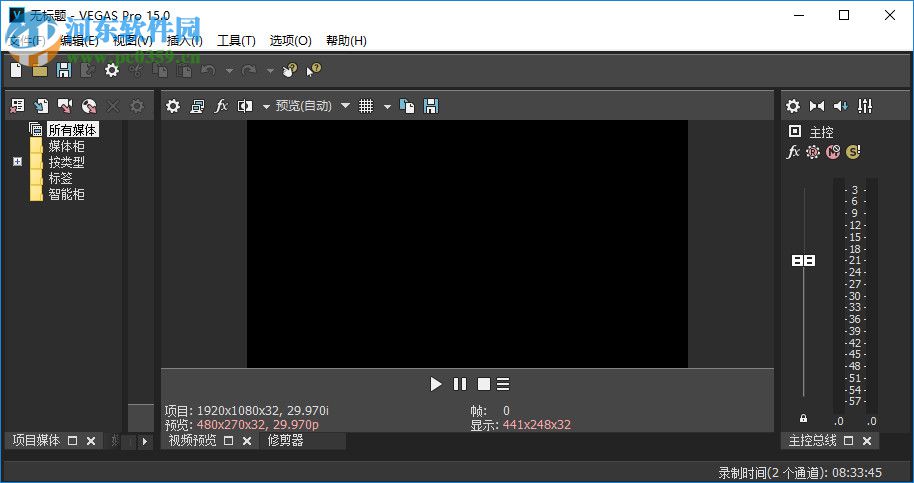Expand the 按类型 tree node
This screenshot has height=483, width=914.
[17, 162]
